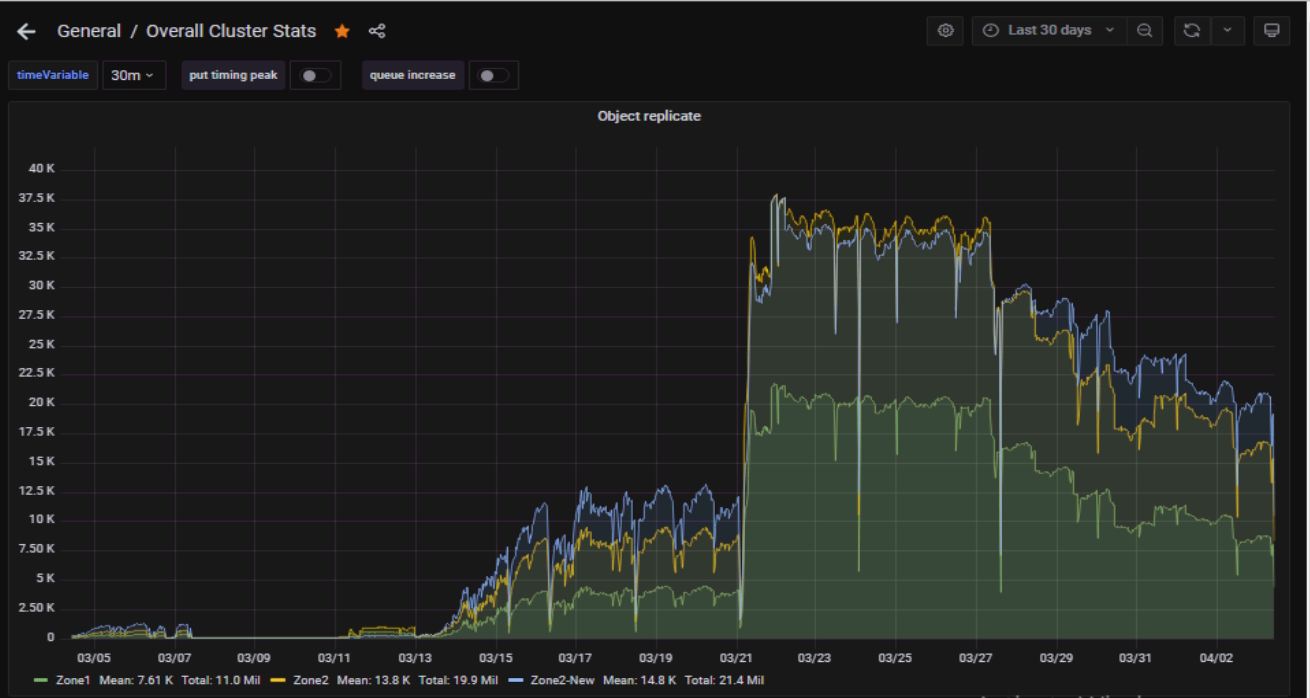The image size is (1310, 698).
Task: Expand the refresh interval dropdown arrow
Action: pos(1227,31)
